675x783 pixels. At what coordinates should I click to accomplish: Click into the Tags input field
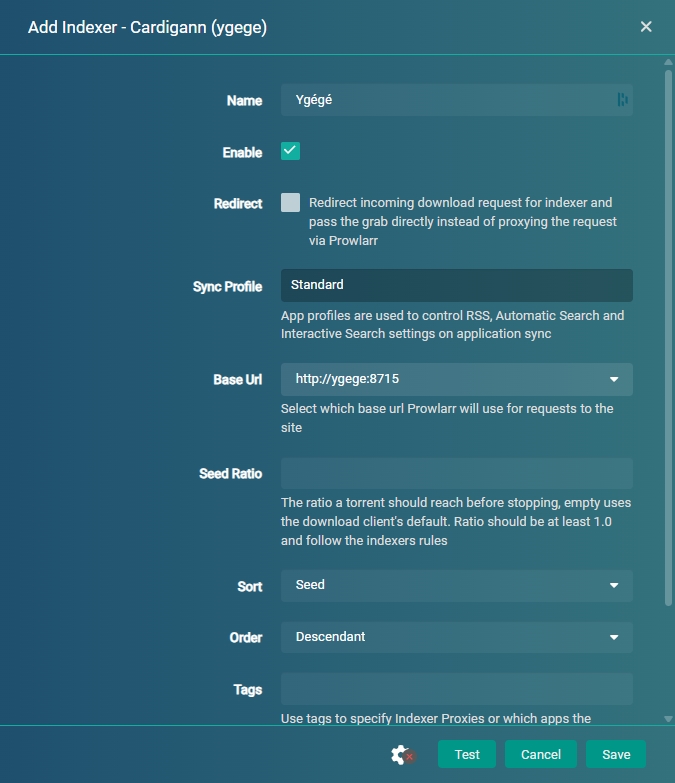[456, 689]
